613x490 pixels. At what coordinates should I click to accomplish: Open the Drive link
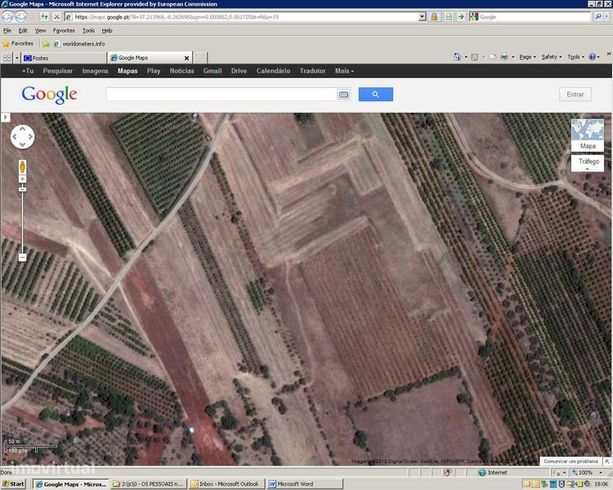click(x=238, y=71)
